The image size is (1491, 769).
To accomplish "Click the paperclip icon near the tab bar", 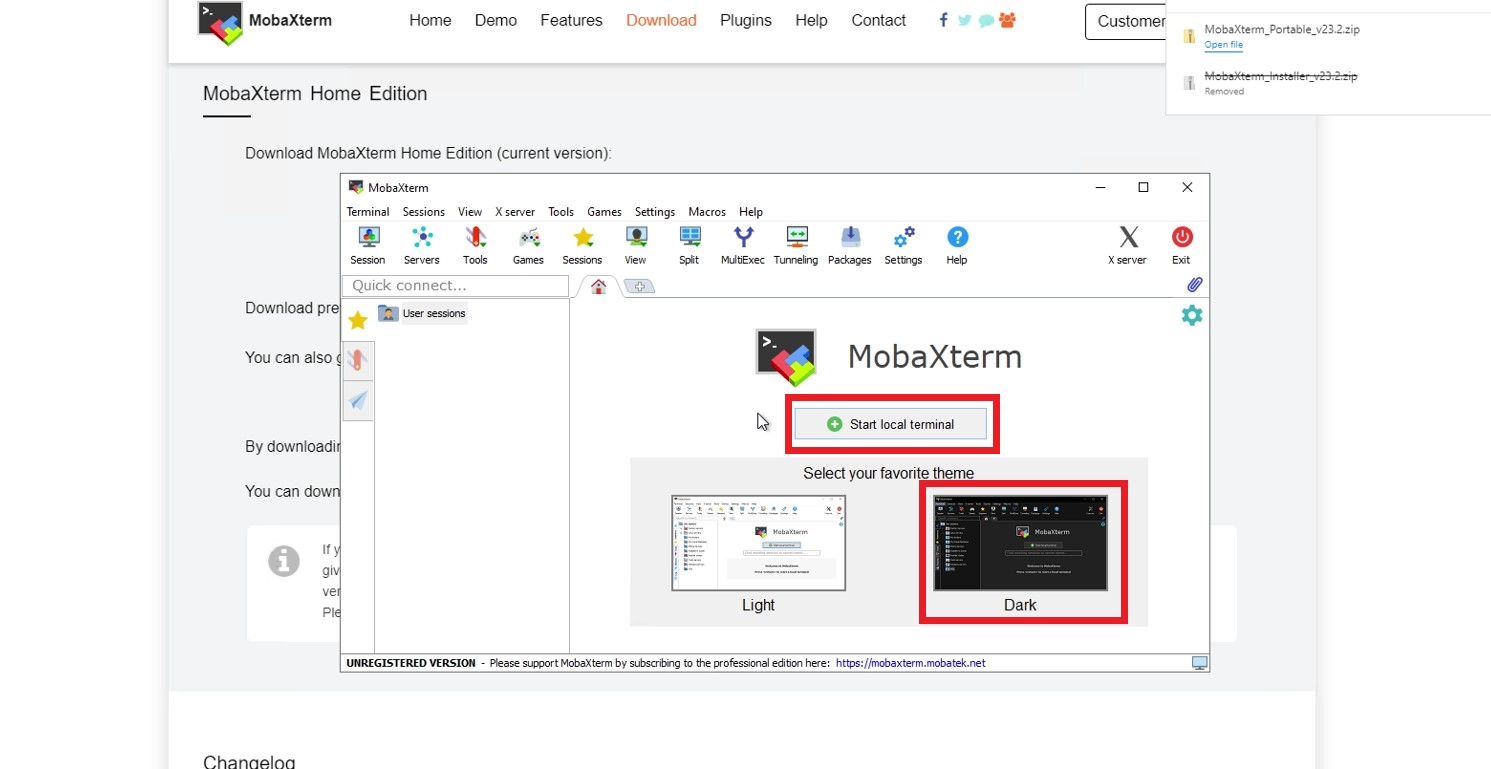I will (x=1194, y=285).
